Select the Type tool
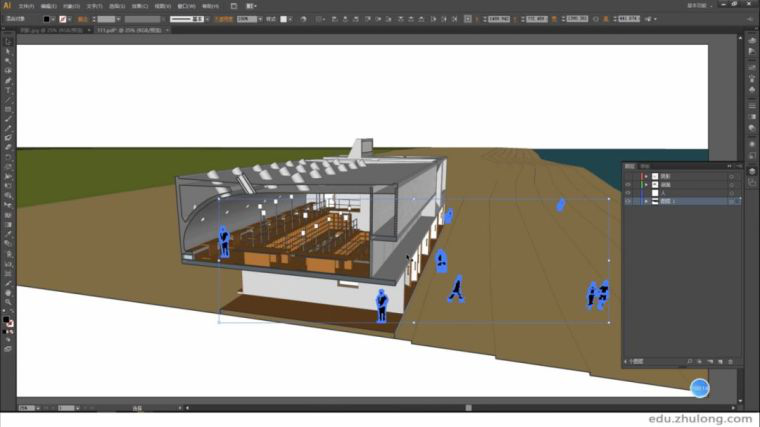The image size is (760, 427). click(8, 90)
